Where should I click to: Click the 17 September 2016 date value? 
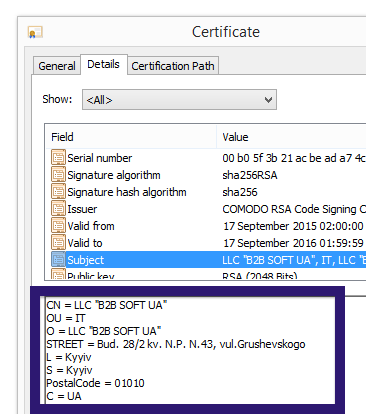coord(293,243)
